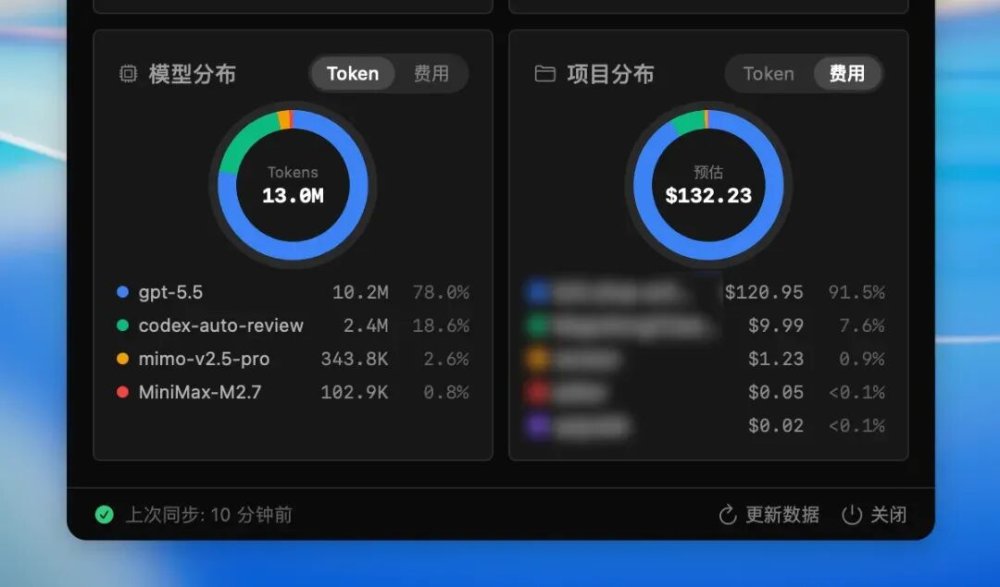The width and height of the screenshot is (1000, 587).
Task: Click the green sync status checkmark icon
Action: coord(104,514)
